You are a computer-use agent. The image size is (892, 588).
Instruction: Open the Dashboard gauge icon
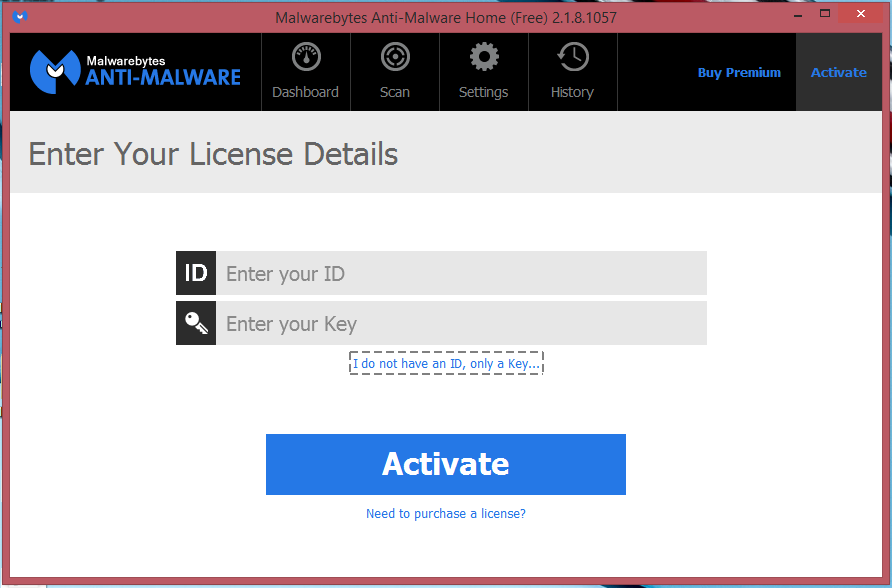(306, 57)
